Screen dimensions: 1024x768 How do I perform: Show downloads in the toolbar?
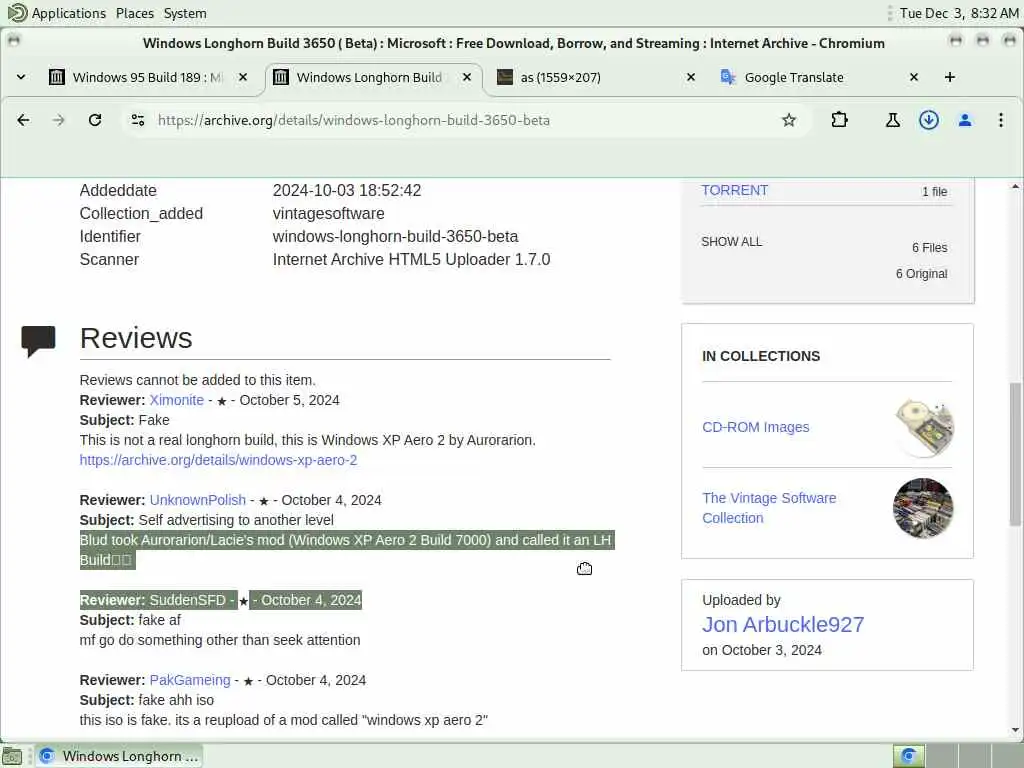tap(929, 120)
